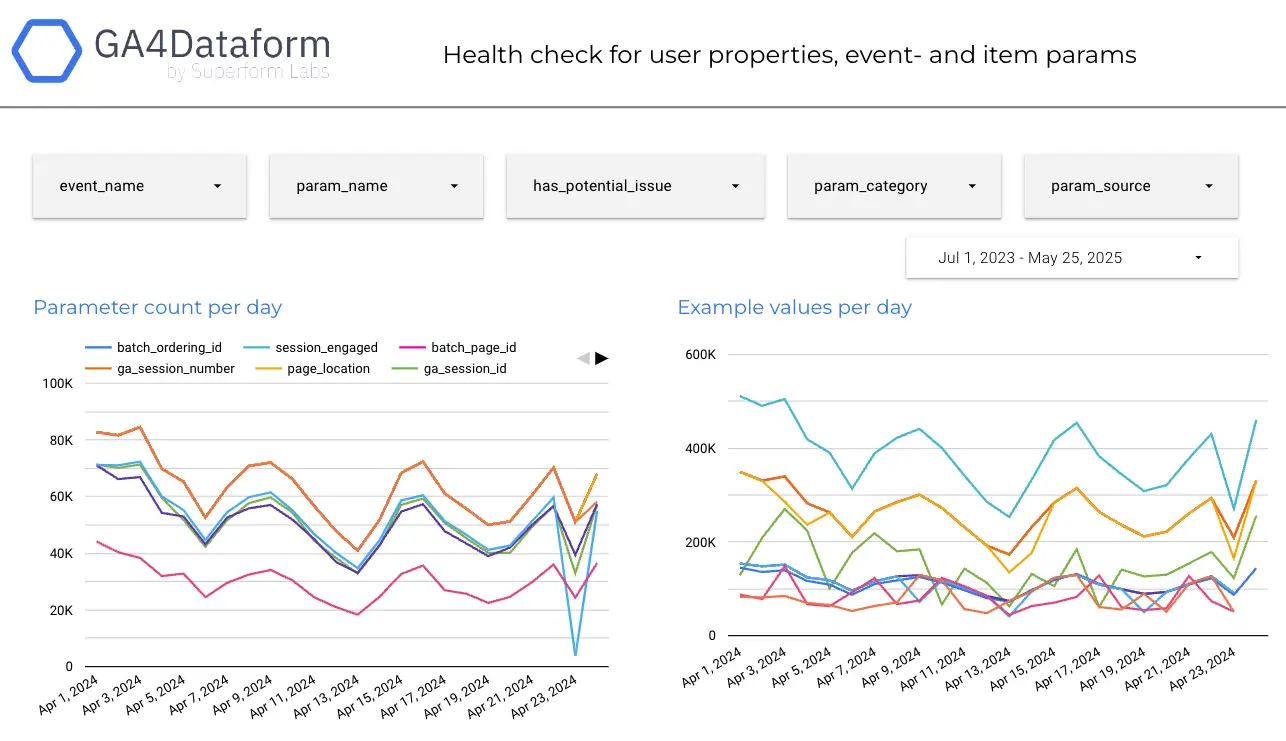Click the Superform Labs text under logo
This screenshot has height=741, width=1286.
(248, 72)
